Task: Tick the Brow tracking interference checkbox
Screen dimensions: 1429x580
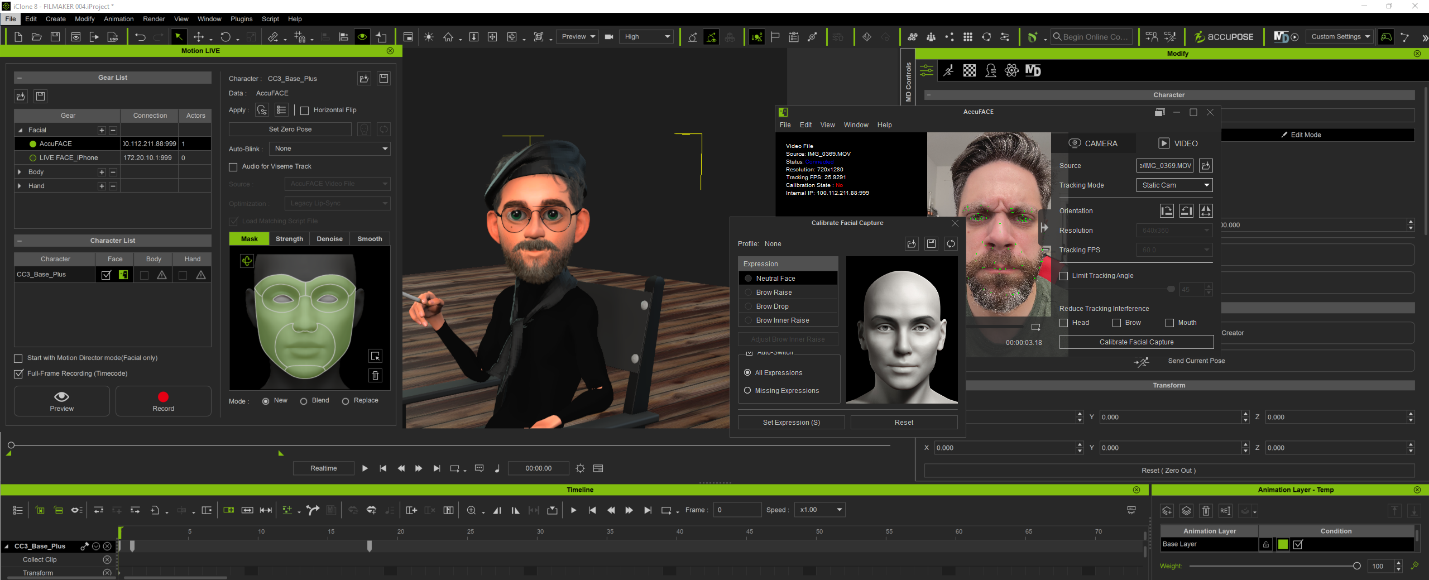Action: coord(1116,323)
